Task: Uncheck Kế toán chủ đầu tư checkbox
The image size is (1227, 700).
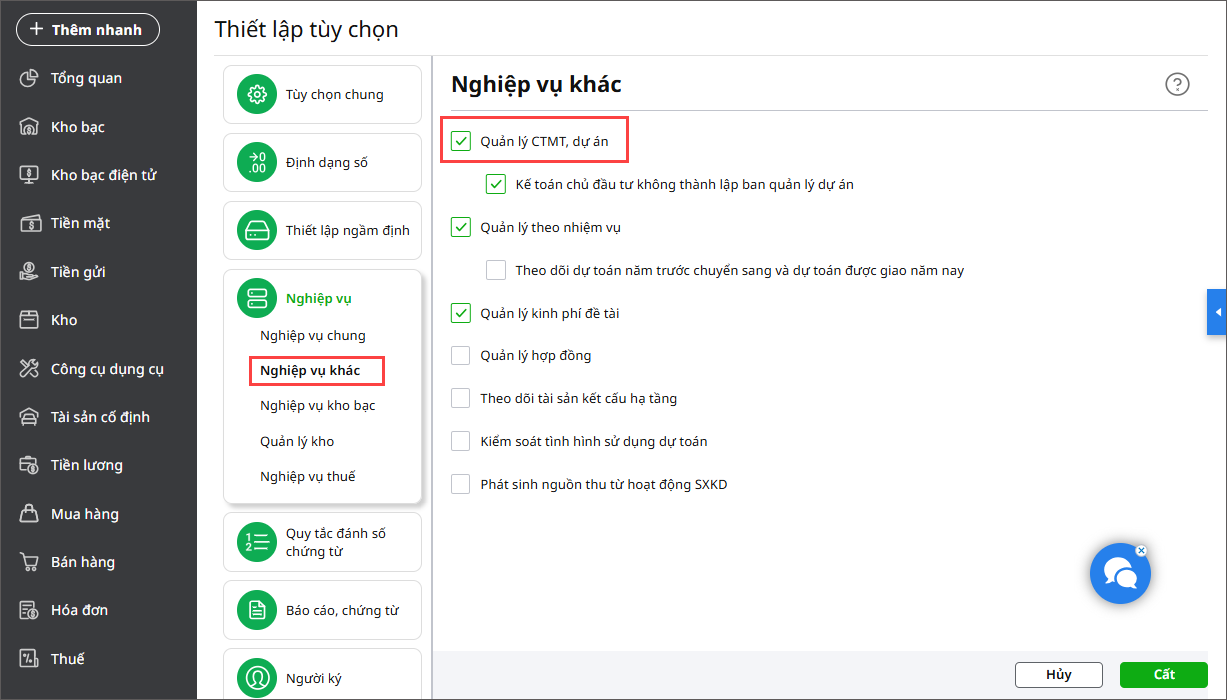Action: click(496, 184)
